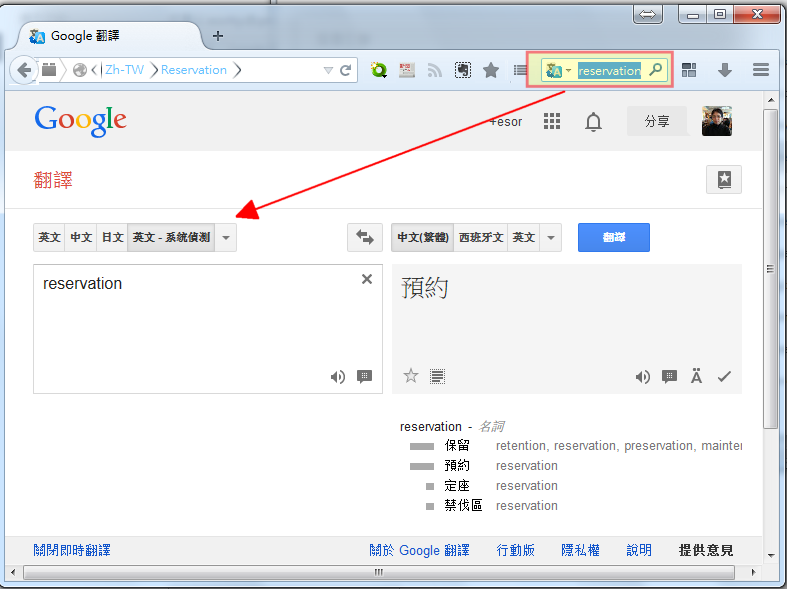Listen to the source text pronunciation
The image size is (787, 589).
click(337, 376)
